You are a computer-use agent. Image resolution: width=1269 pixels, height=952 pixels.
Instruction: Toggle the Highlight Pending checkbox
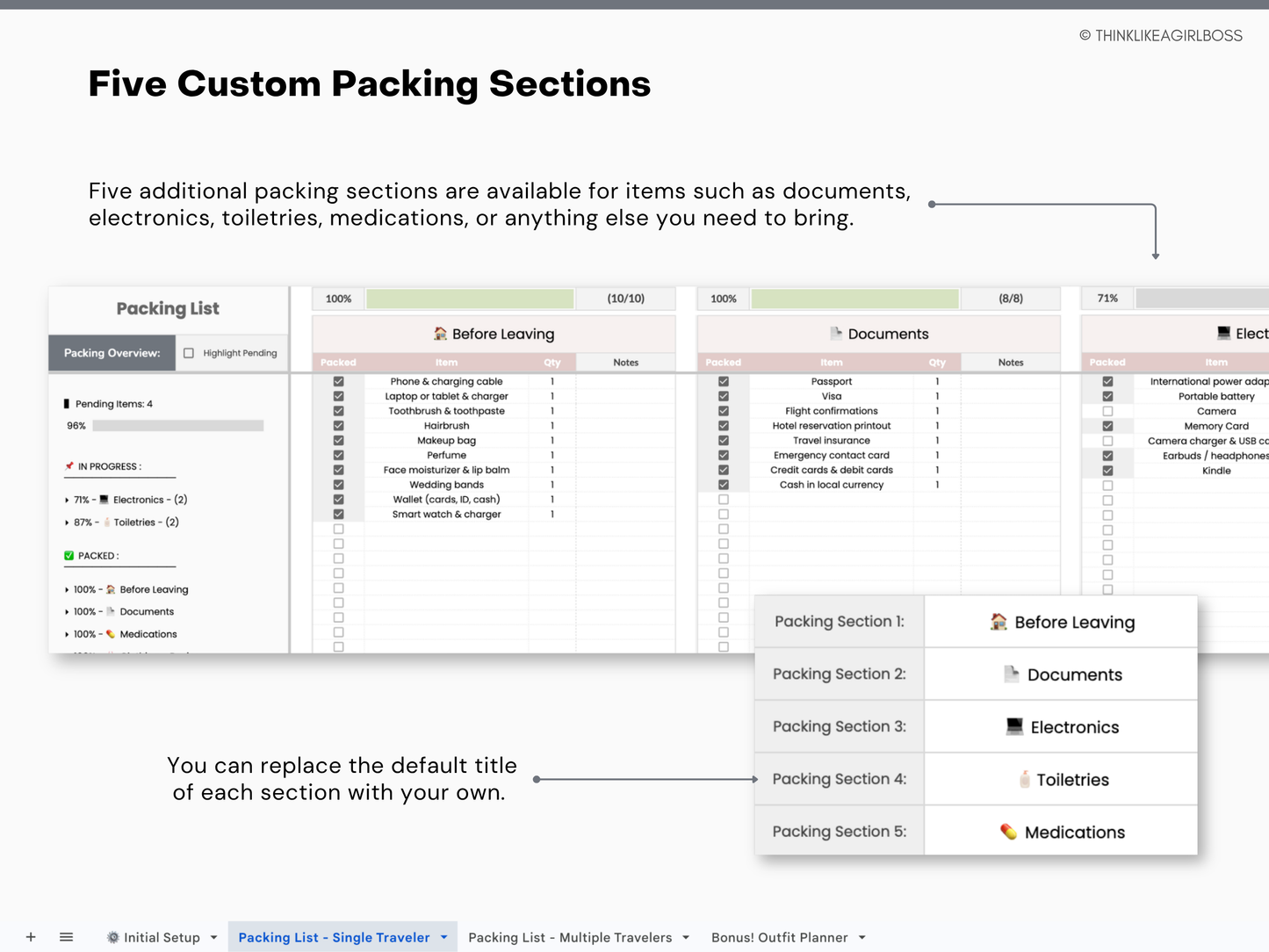tap(189, 353)
